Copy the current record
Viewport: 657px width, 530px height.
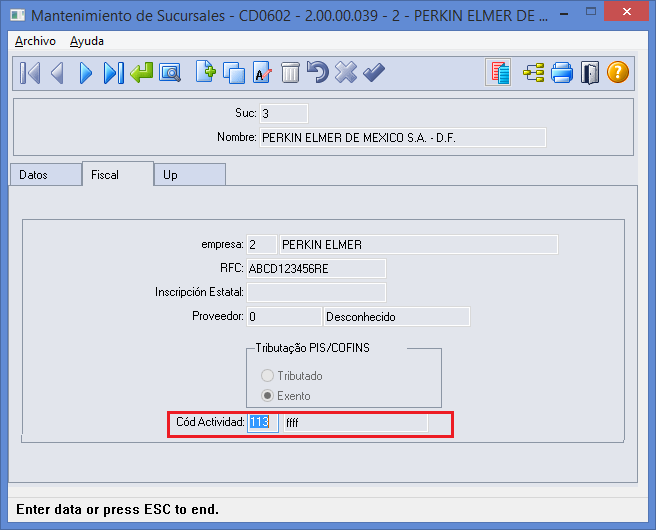pyautogui.click(x=234, y=73)
